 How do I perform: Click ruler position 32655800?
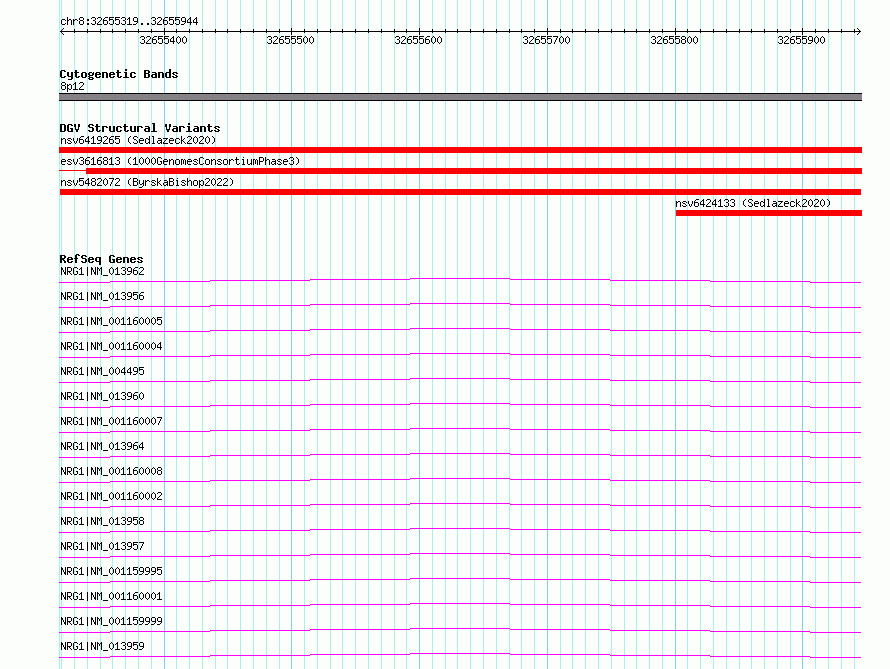pyautogui.click(x=674, y=40)
